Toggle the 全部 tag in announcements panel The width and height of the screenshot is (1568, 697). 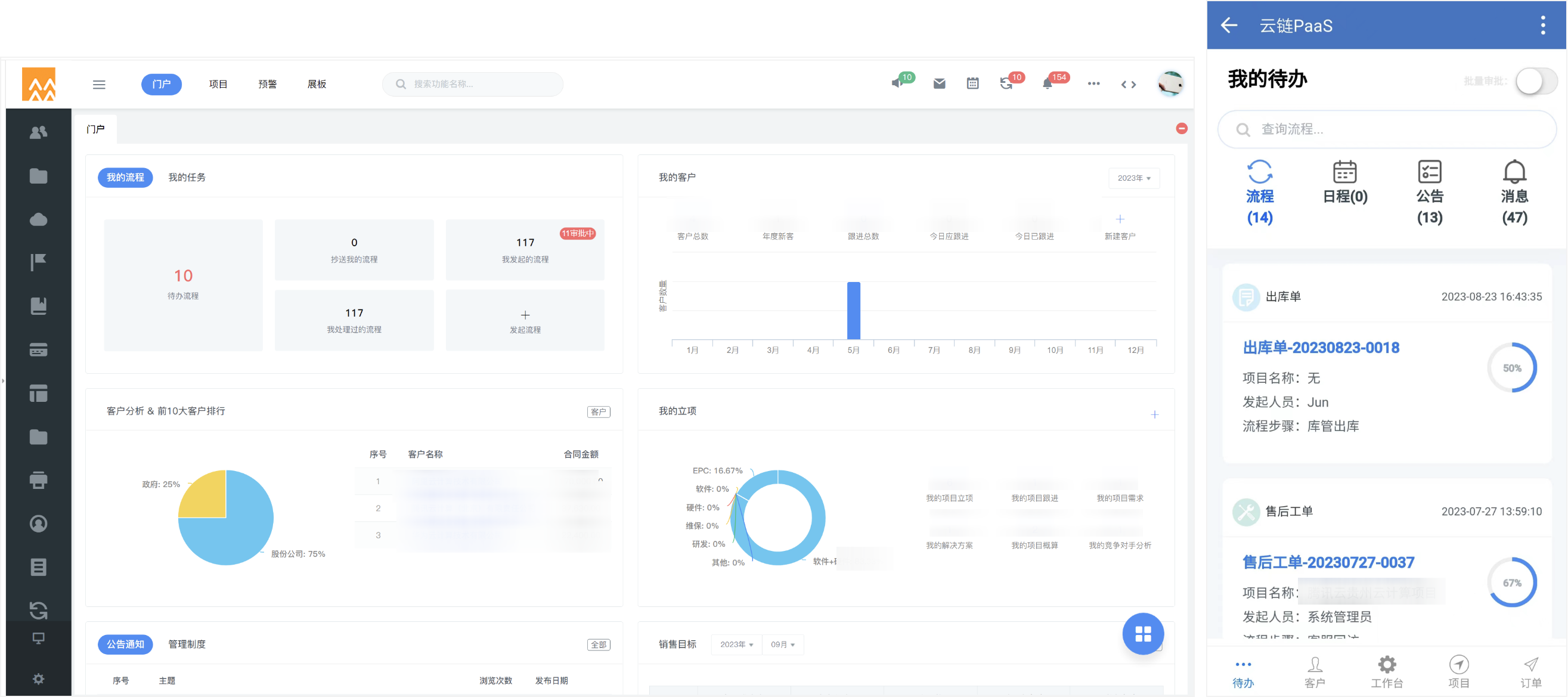[x=598, y=645]
